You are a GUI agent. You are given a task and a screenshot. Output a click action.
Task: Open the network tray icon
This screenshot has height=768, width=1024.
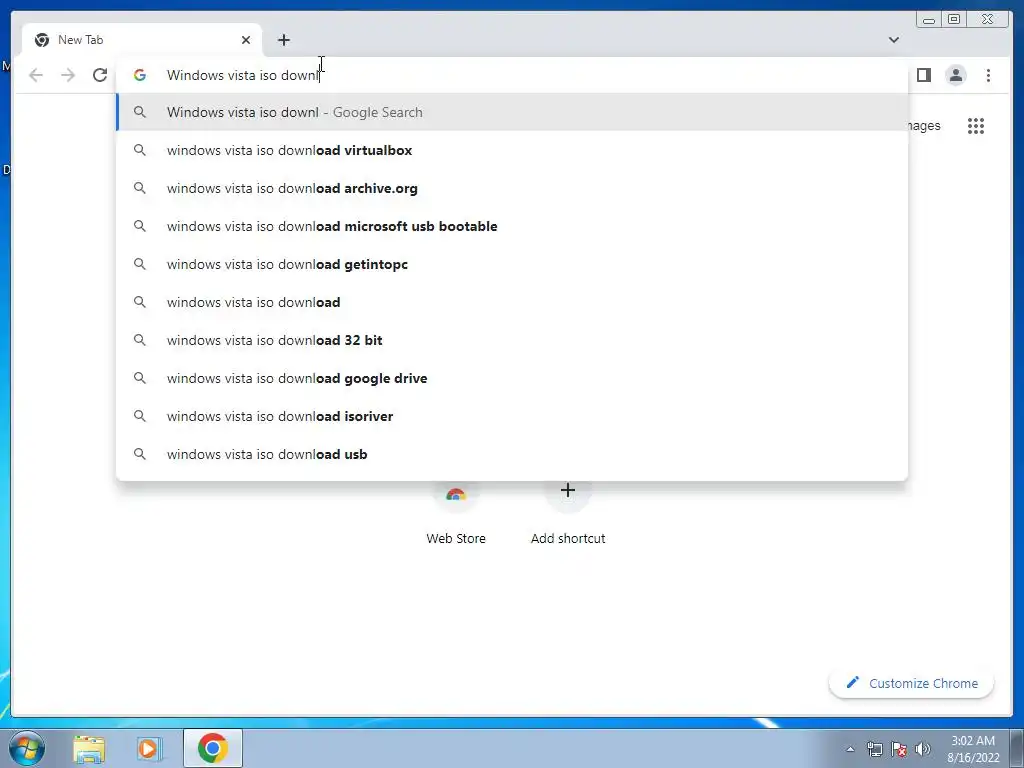coord(874,749)
